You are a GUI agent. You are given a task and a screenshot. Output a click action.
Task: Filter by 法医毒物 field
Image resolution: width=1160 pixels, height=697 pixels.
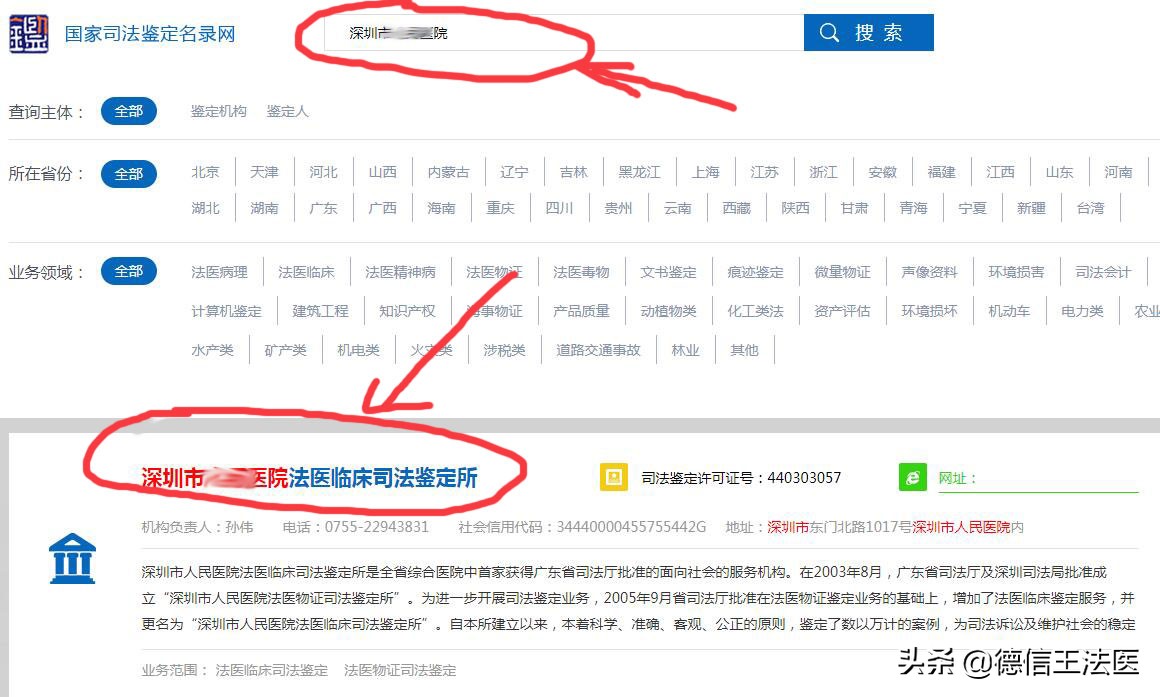[581, 272]
